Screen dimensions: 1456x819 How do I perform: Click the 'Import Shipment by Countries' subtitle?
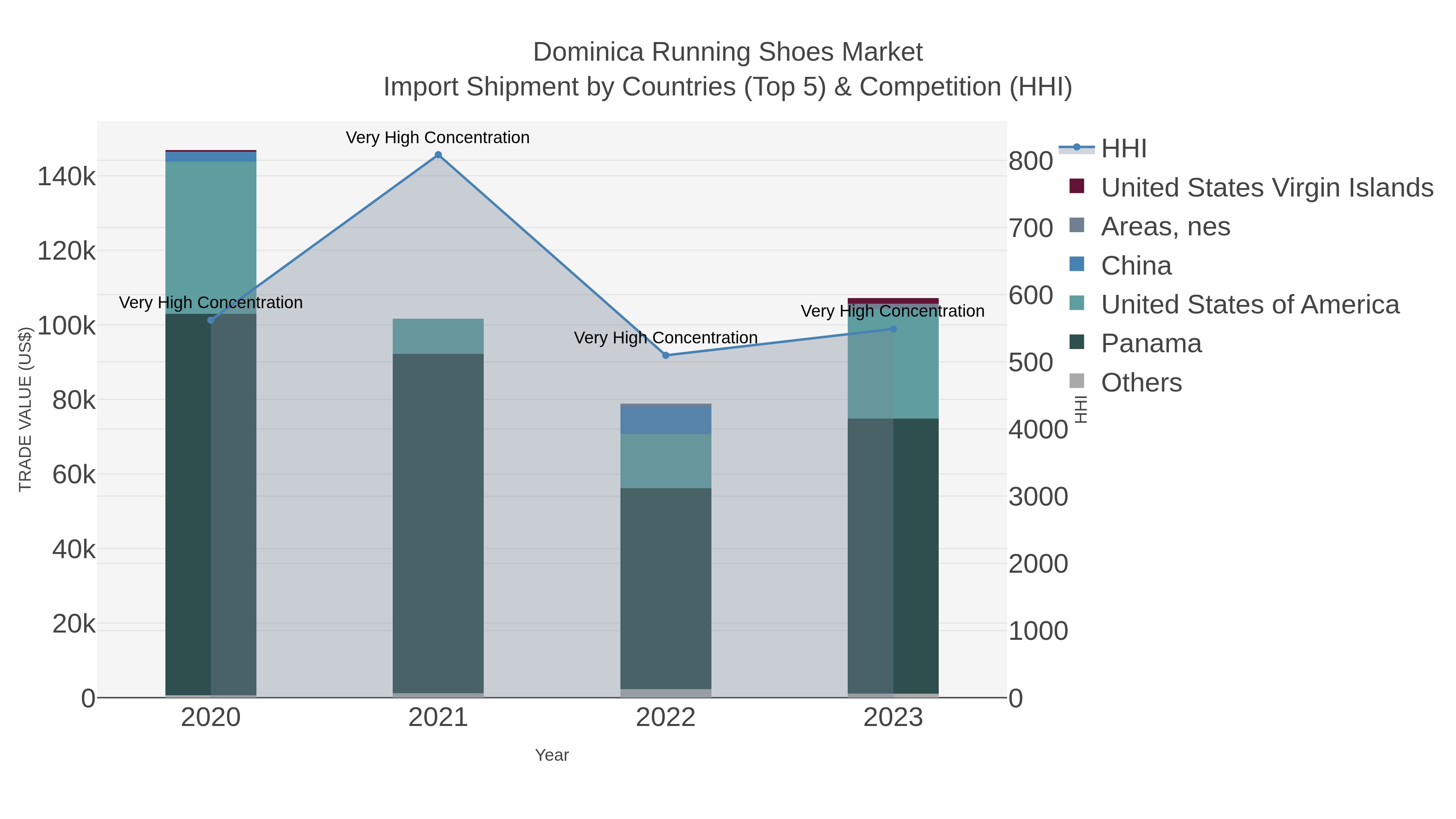pyautogui.click(x=728, y=87)
